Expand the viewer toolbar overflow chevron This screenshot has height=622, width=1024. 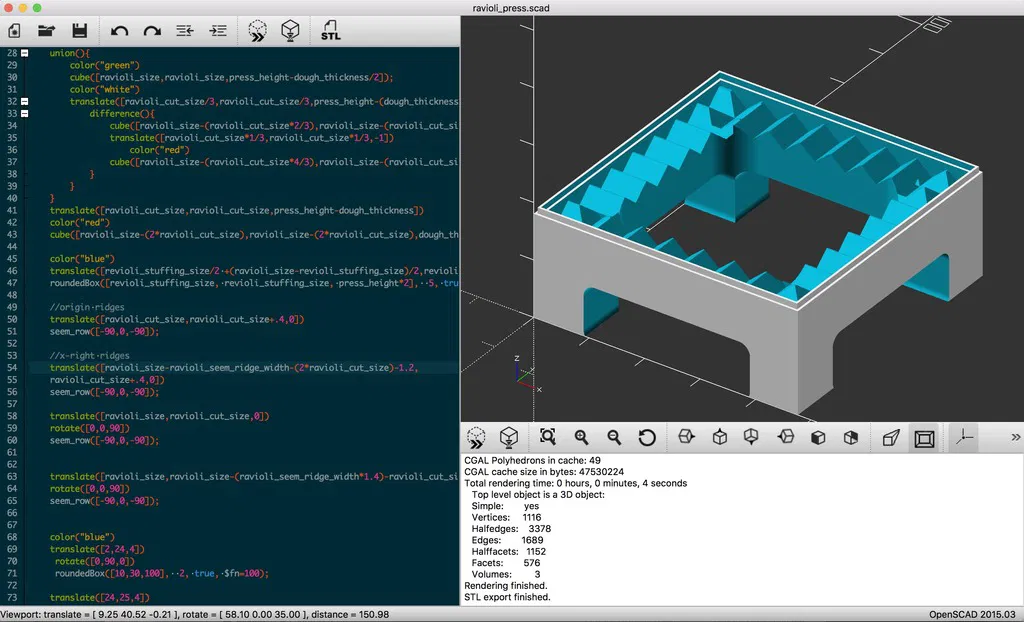pos(1015,437)
